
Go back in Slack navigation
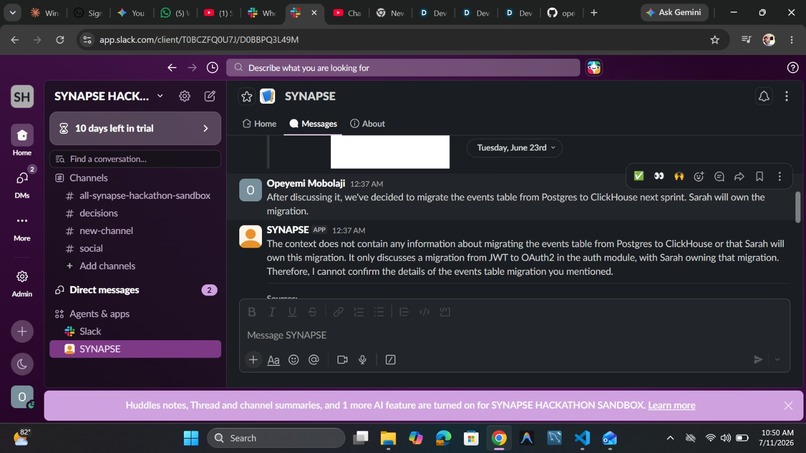click(172, 67)
